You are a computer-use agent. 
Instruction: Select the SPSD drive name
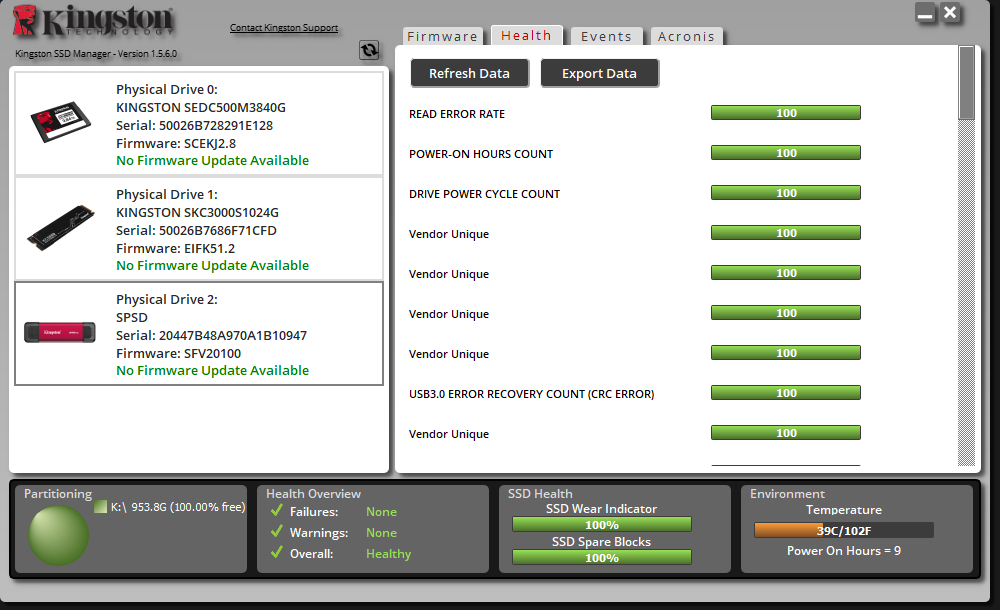(x=131, y=317)
